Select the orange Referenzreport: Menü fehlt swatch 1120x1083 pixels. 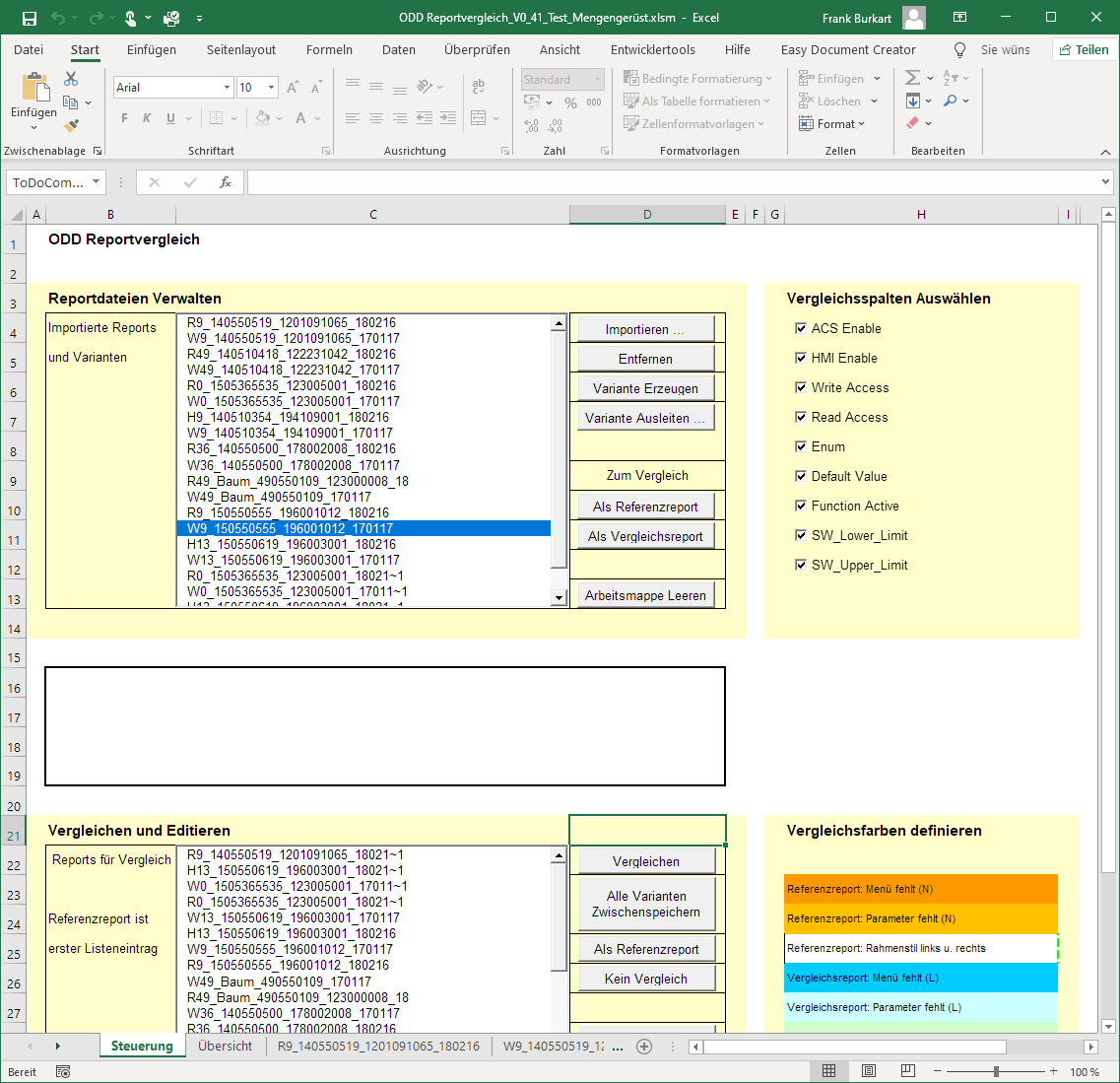click(920, 888)
